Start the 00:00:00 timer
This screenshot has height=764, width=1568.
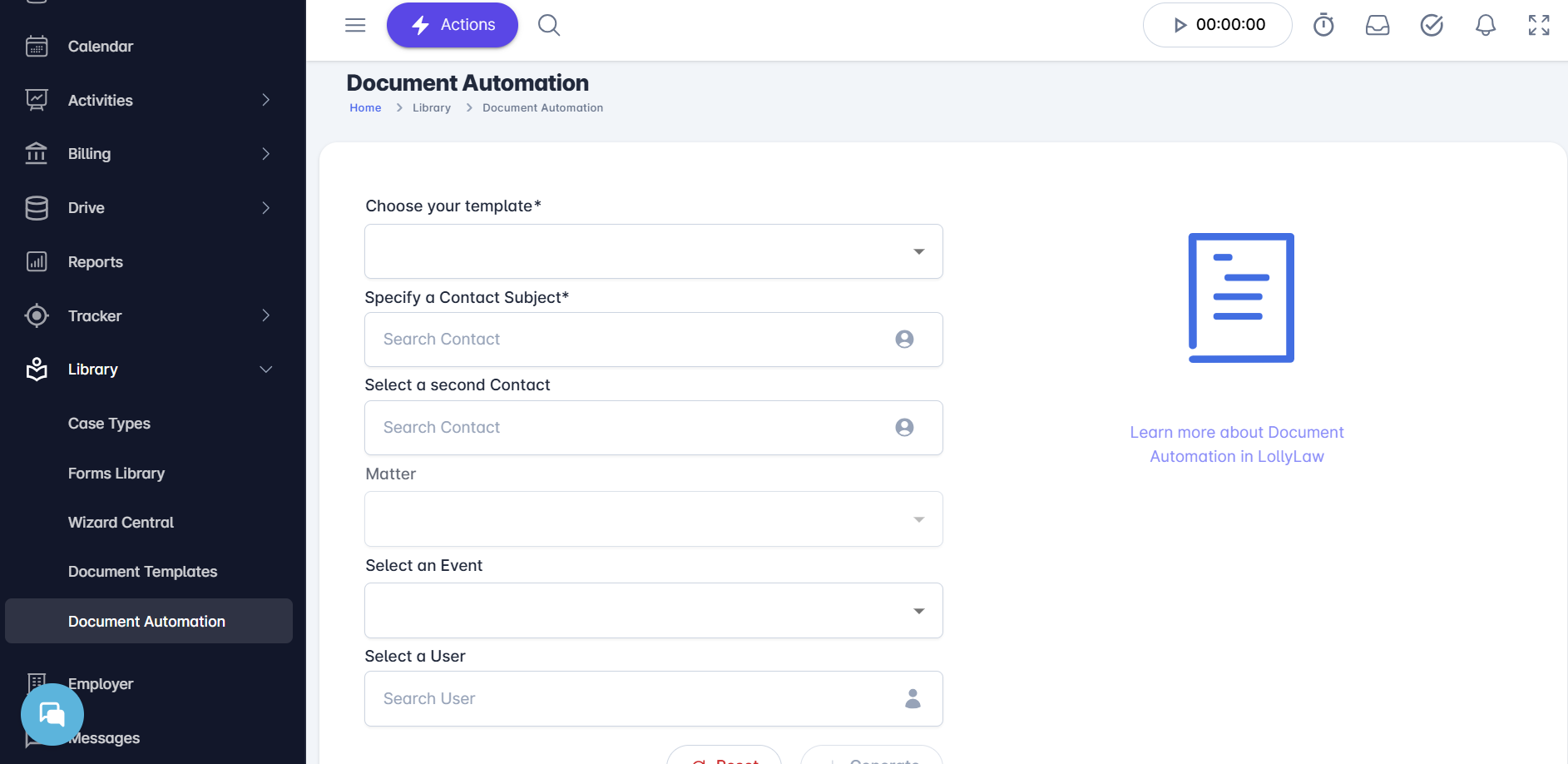click(1180, 25)
